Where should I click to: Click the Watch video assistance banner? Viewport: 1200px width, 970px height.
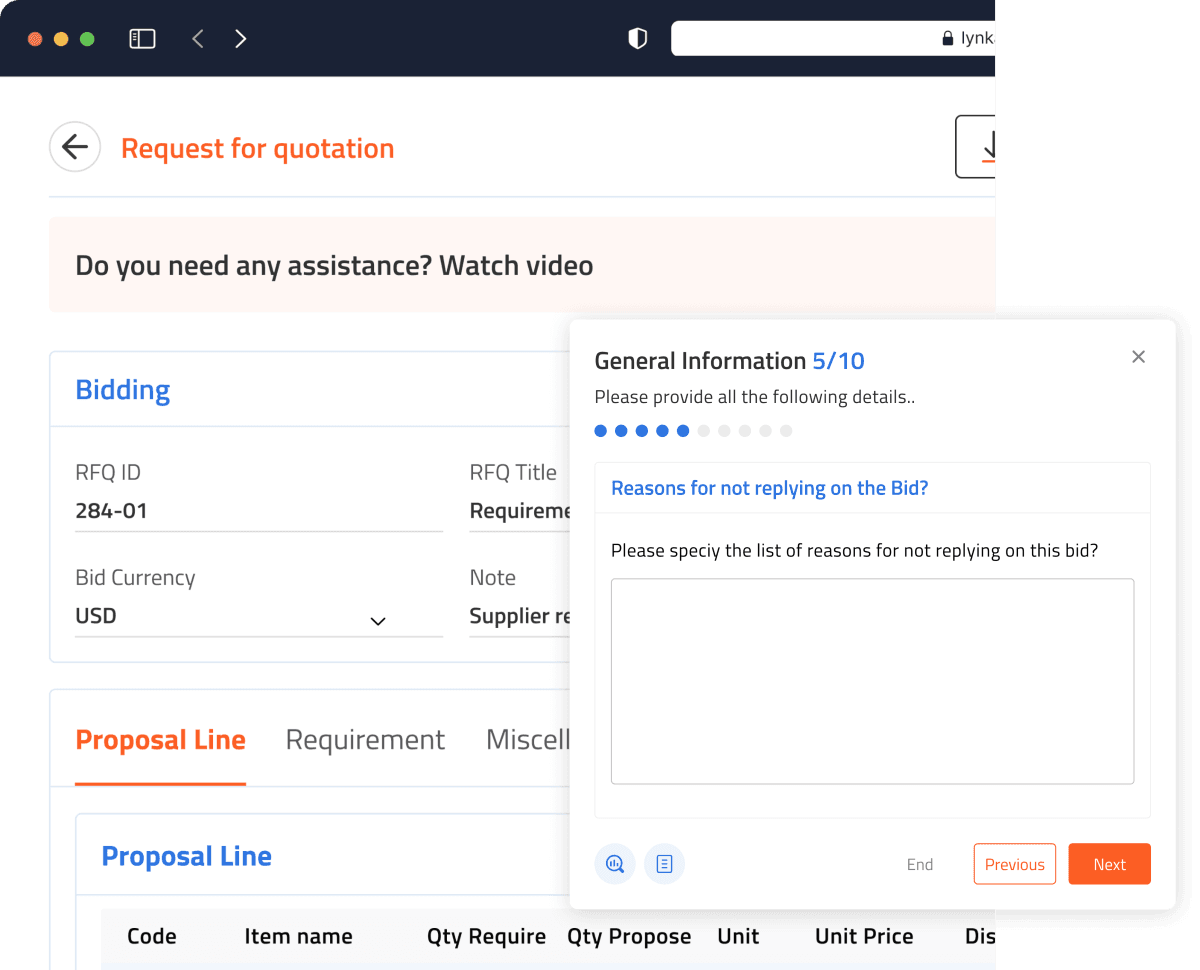point(522,265)
